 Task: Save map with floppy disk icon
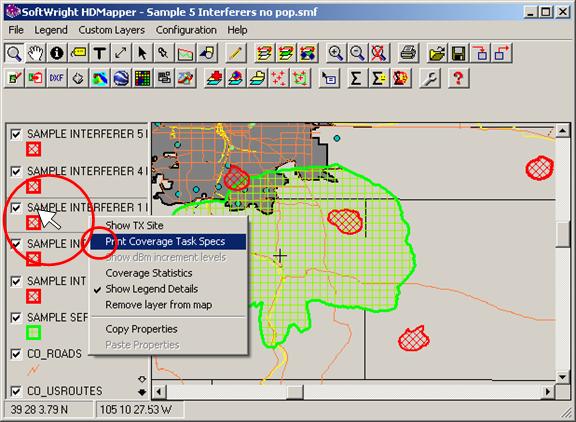(x=458, y=53)
